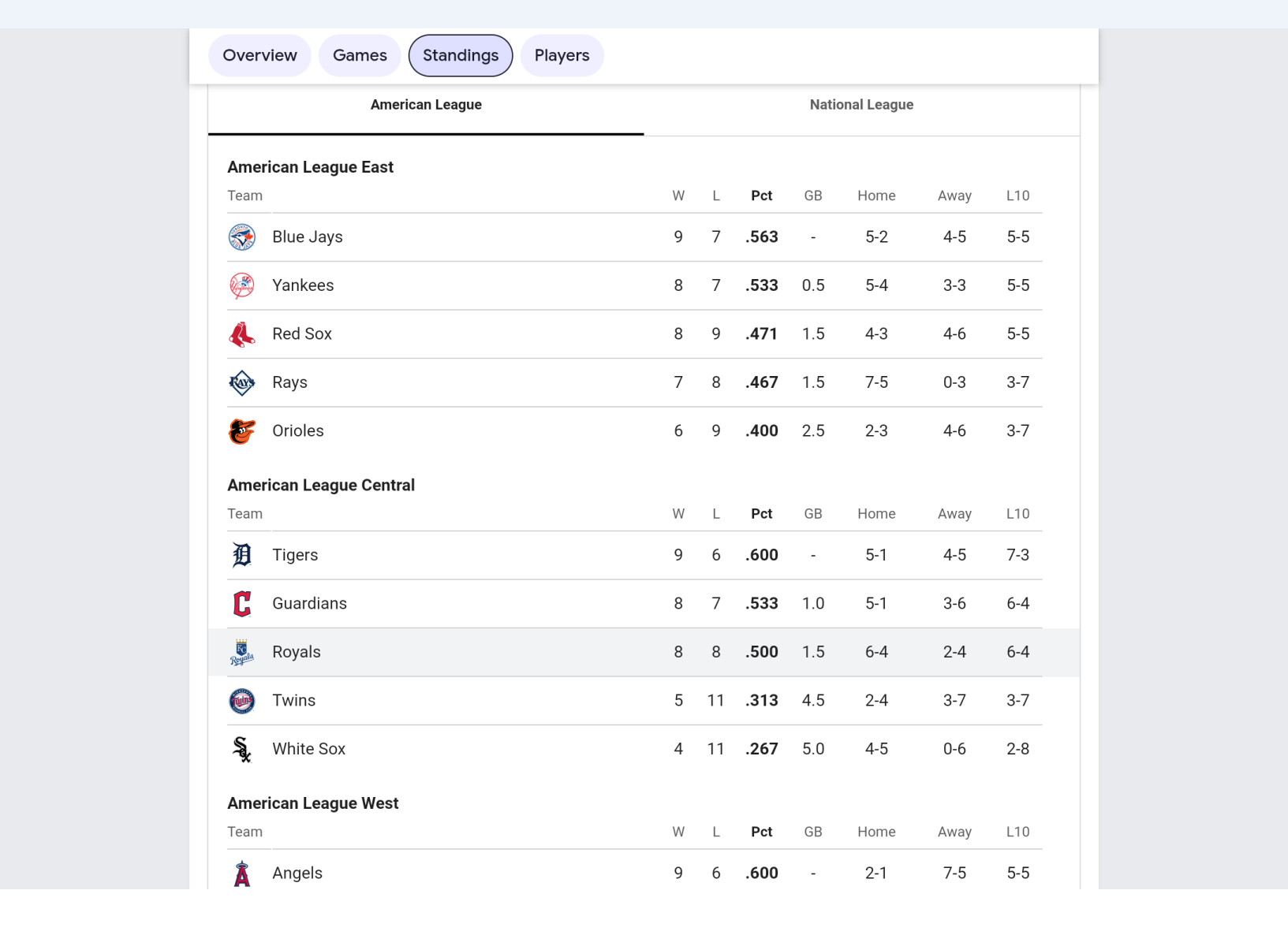Click the Yankees team logo
This screenshot has width=1288, height=946.
(242, 285)
